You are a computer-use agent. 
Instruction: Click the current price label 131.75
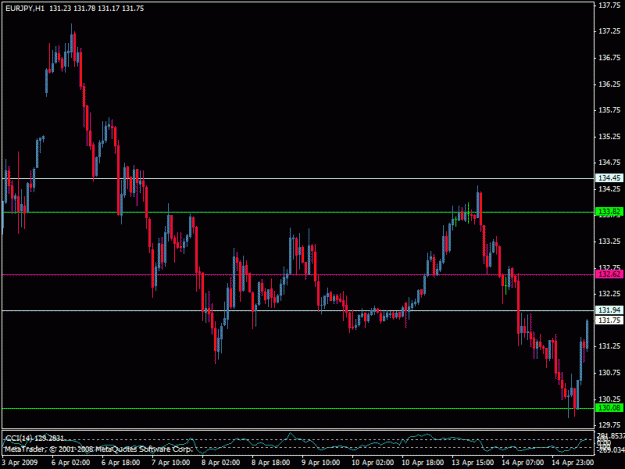(609, 320)
